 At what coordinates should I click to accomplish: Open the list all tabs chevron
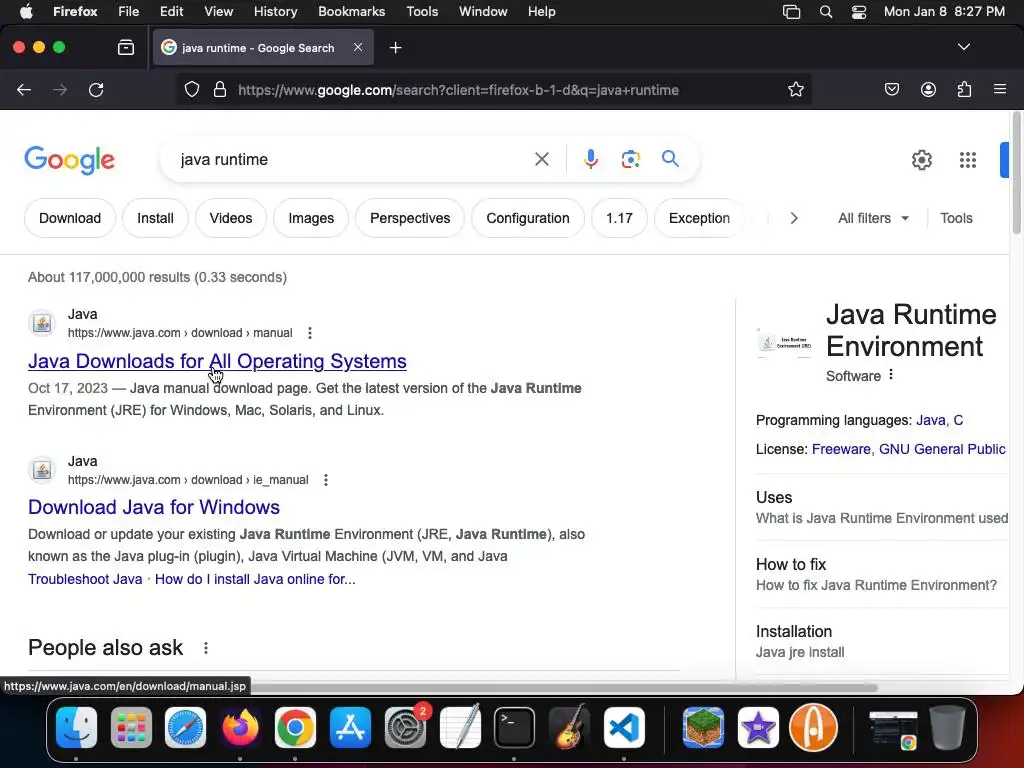pyautogui.click(x=963, y=47)
